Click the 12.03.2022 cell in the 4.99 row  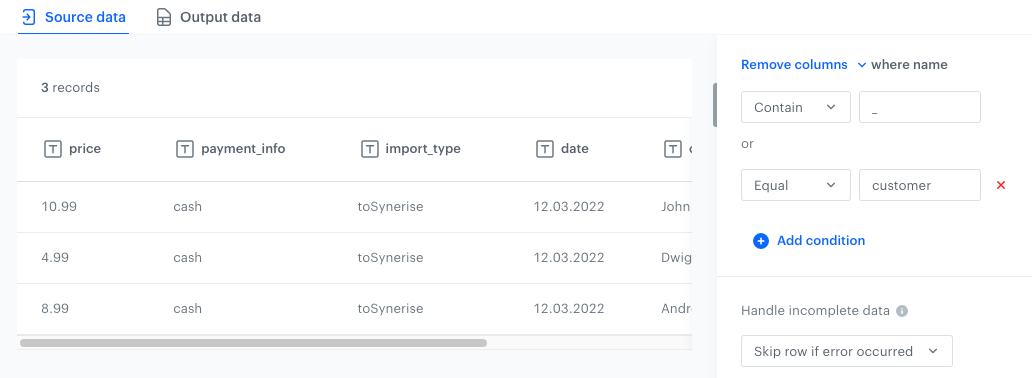tap(569, 257)
